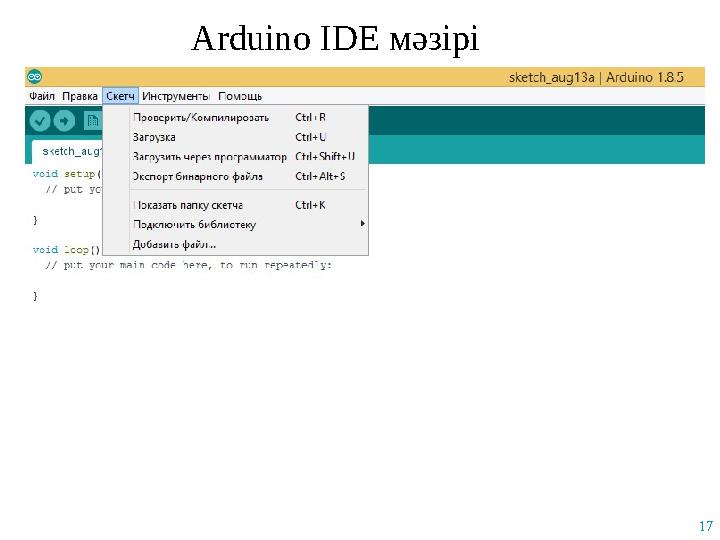Image resolution: width=720 pixels, height=540 pixels.
Task: Click the void setup code line
Action: point(67,174)
